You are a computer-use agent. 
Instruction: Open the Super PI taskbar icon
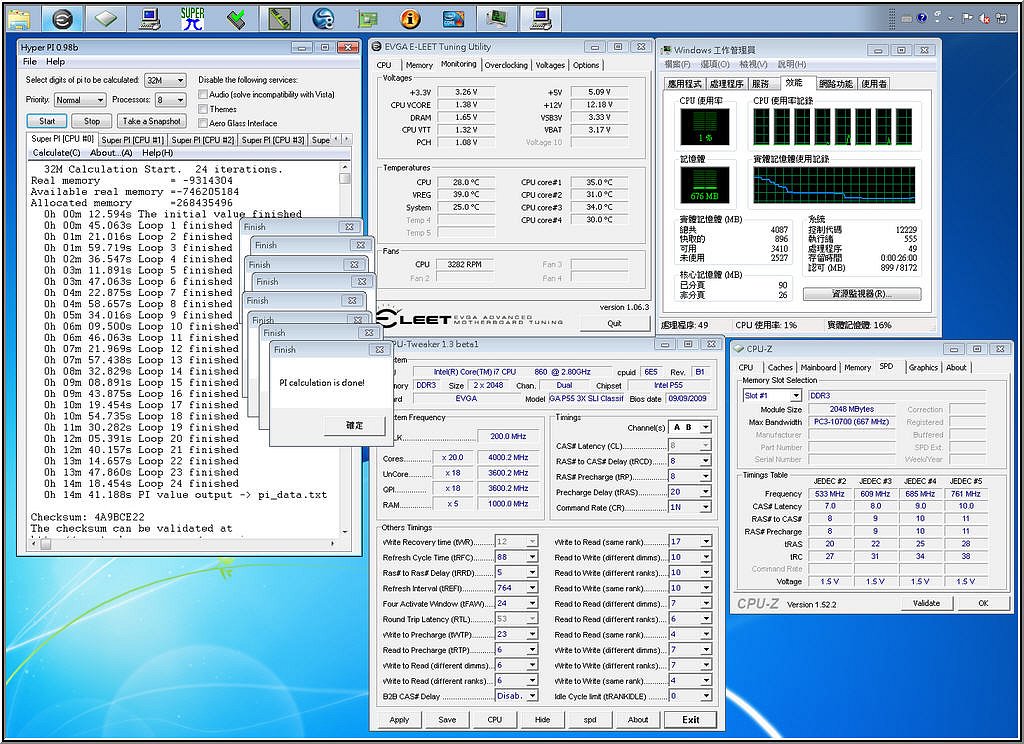(x=193, y=18)
